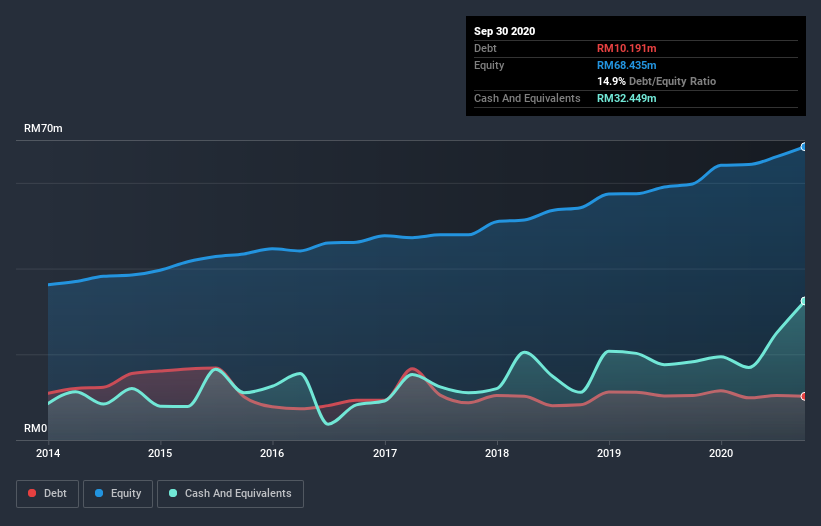Select the 2020 axis label
821x526 pixels.
[x=721, y=453]
